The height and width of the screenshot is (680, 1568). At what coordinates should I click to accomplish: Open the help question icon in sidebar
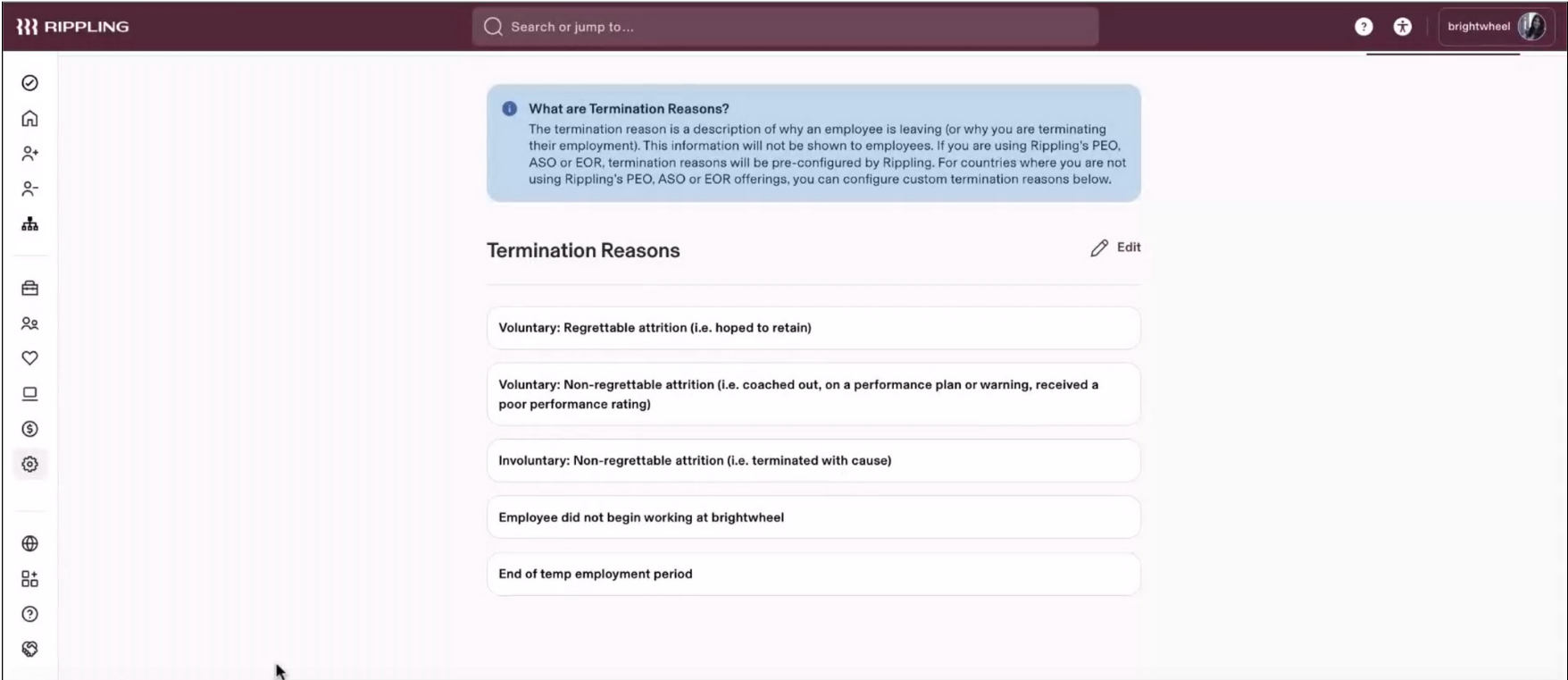29,614
